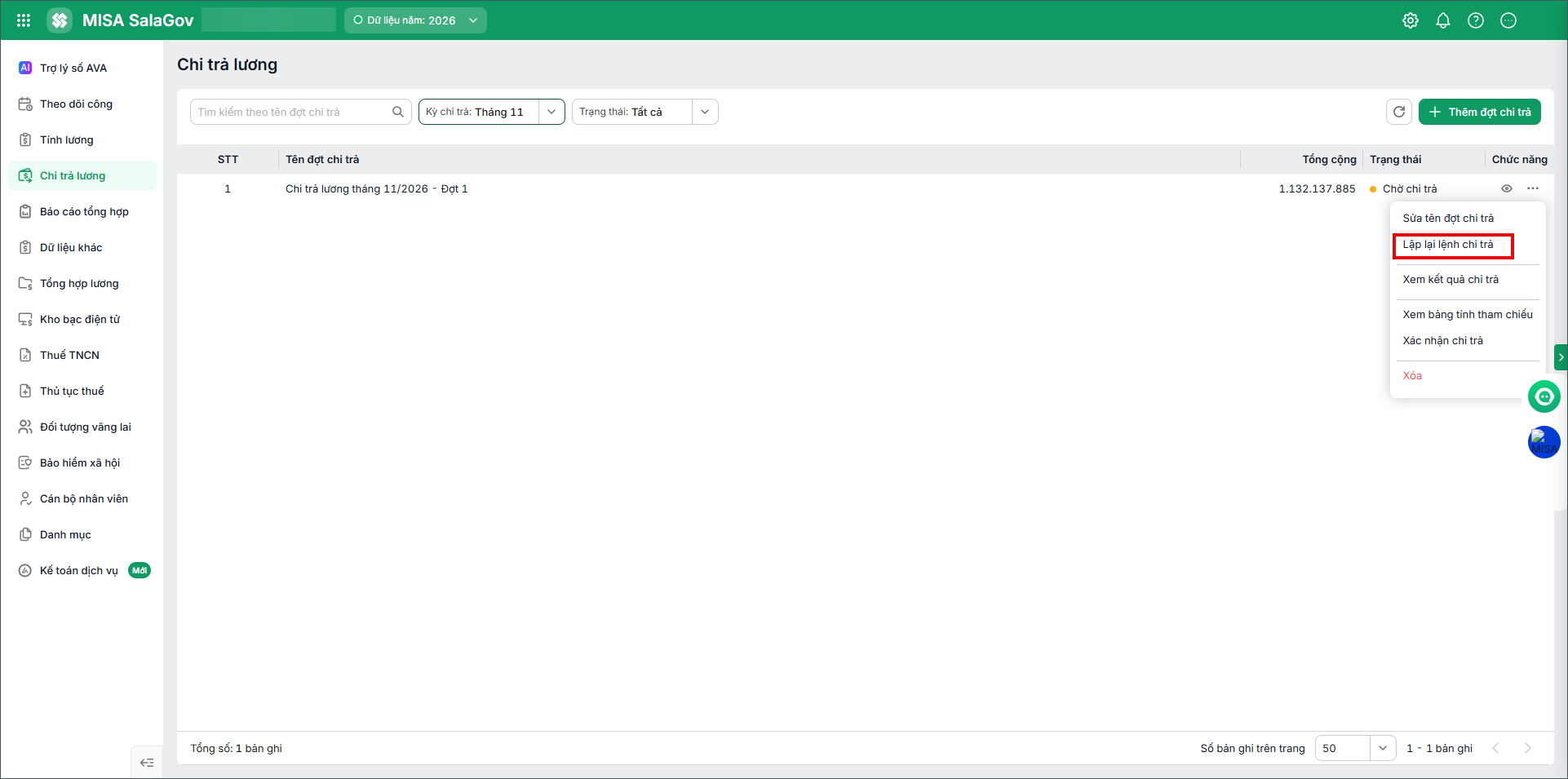This screenshot has width=1568, height=779.
Task: Select Lập lại lệnh chi trả
Action: tap(1448, 245)
